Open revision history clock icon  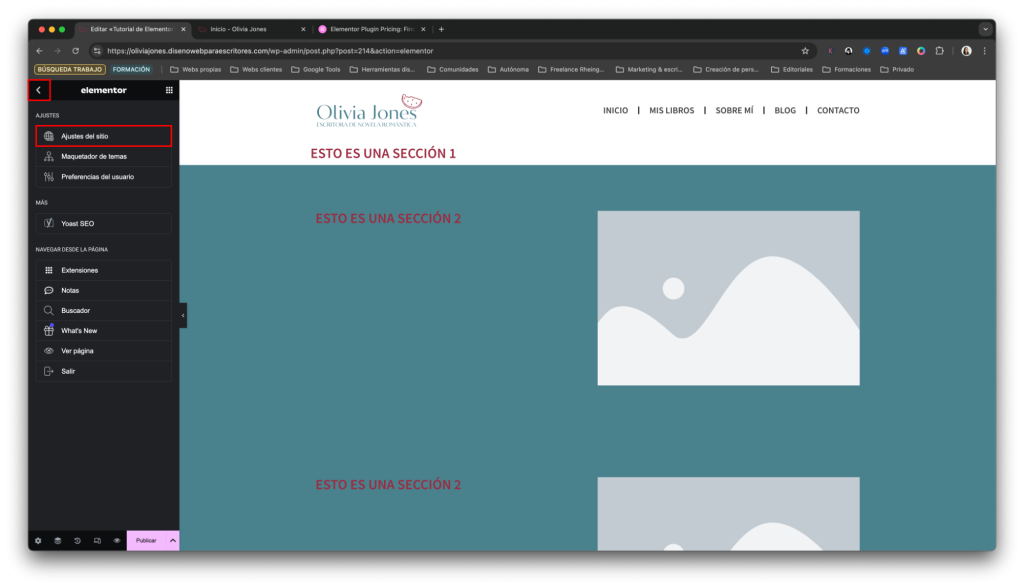(x=77, y=540)
